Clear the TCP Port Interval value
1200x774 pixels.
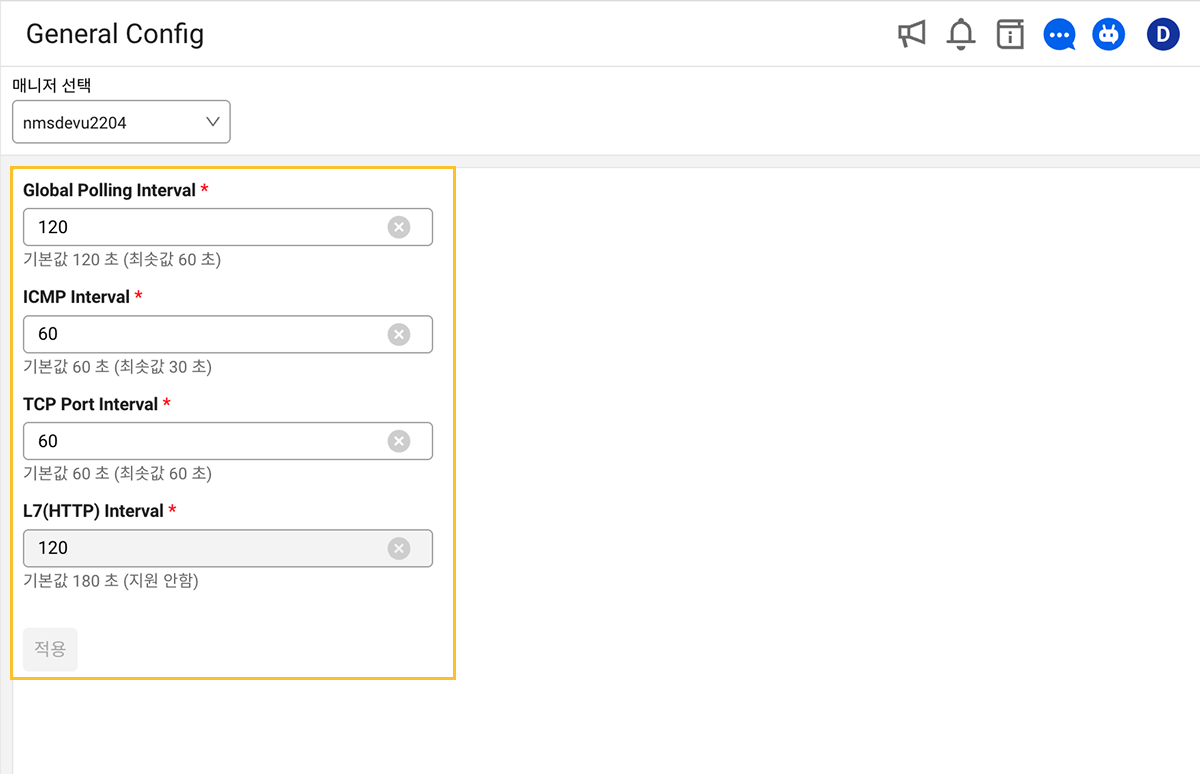[399, 441]
